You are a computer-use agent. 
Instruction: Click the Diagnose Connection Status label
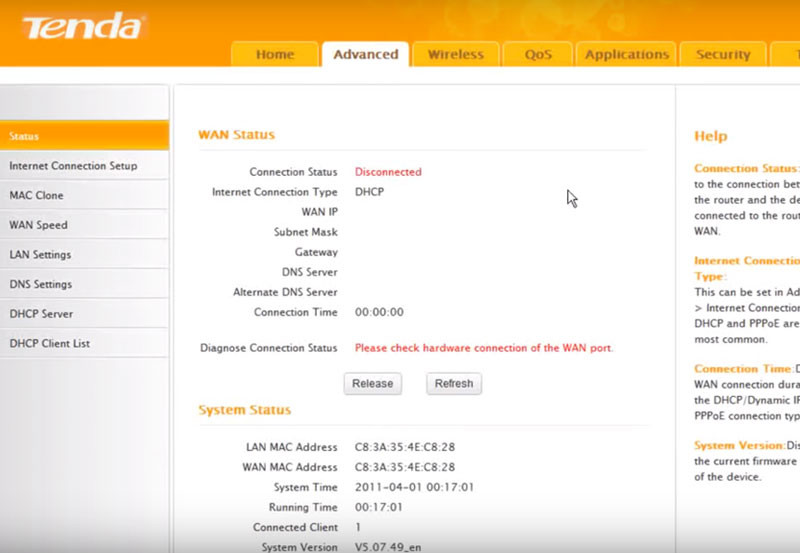tap(268, 348)
